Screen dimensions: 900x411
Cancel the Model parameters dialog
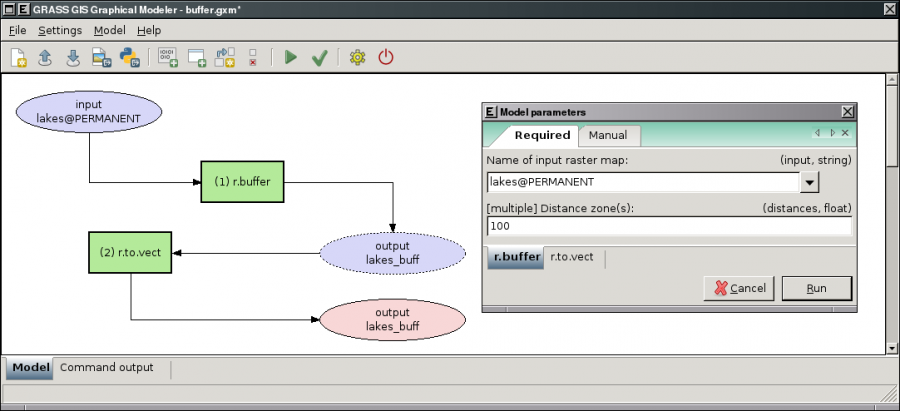pyautogui.click(x=739, y=288)
